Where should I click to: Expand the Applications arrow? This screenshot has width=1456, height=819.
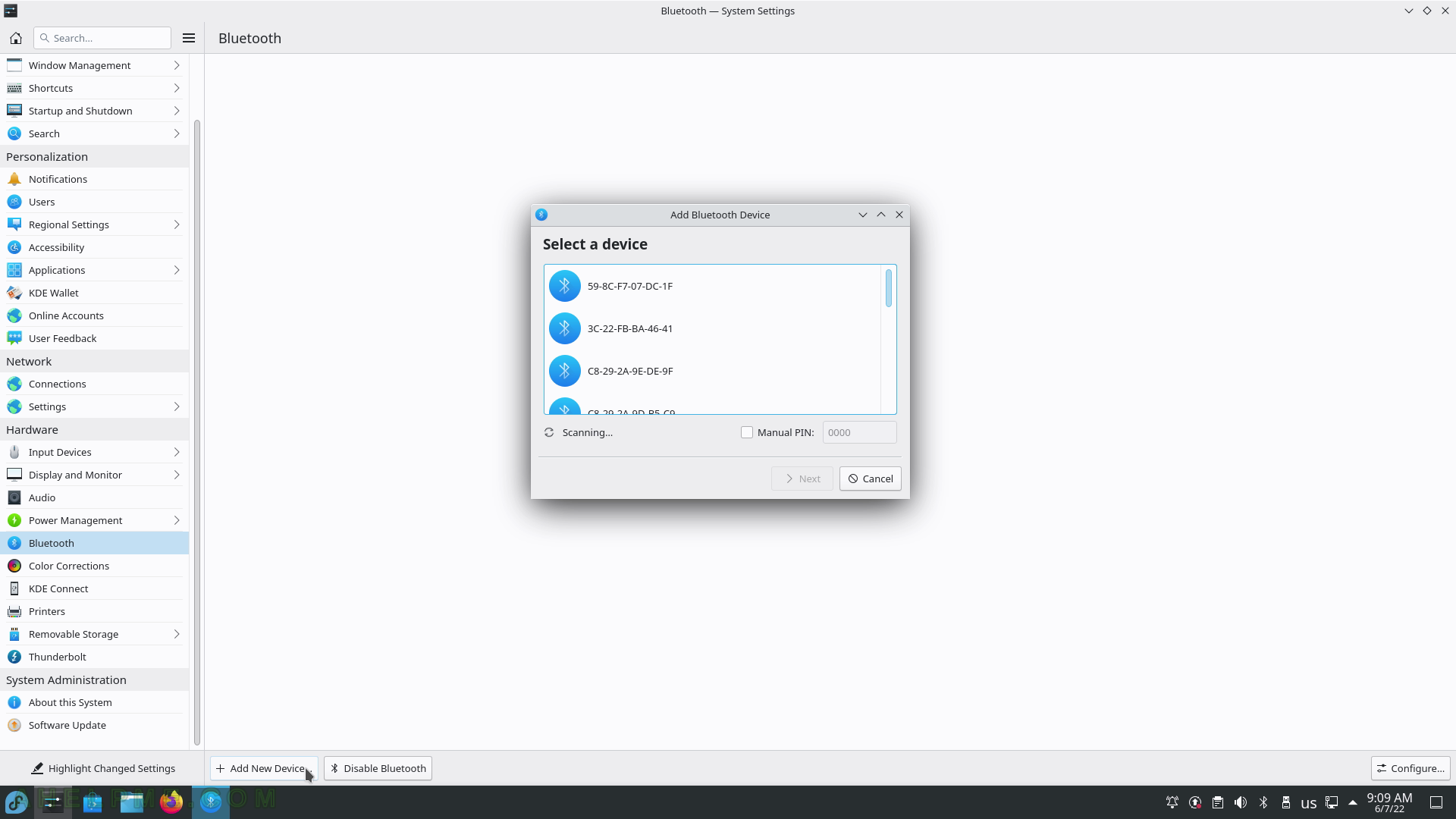point(177,270)
